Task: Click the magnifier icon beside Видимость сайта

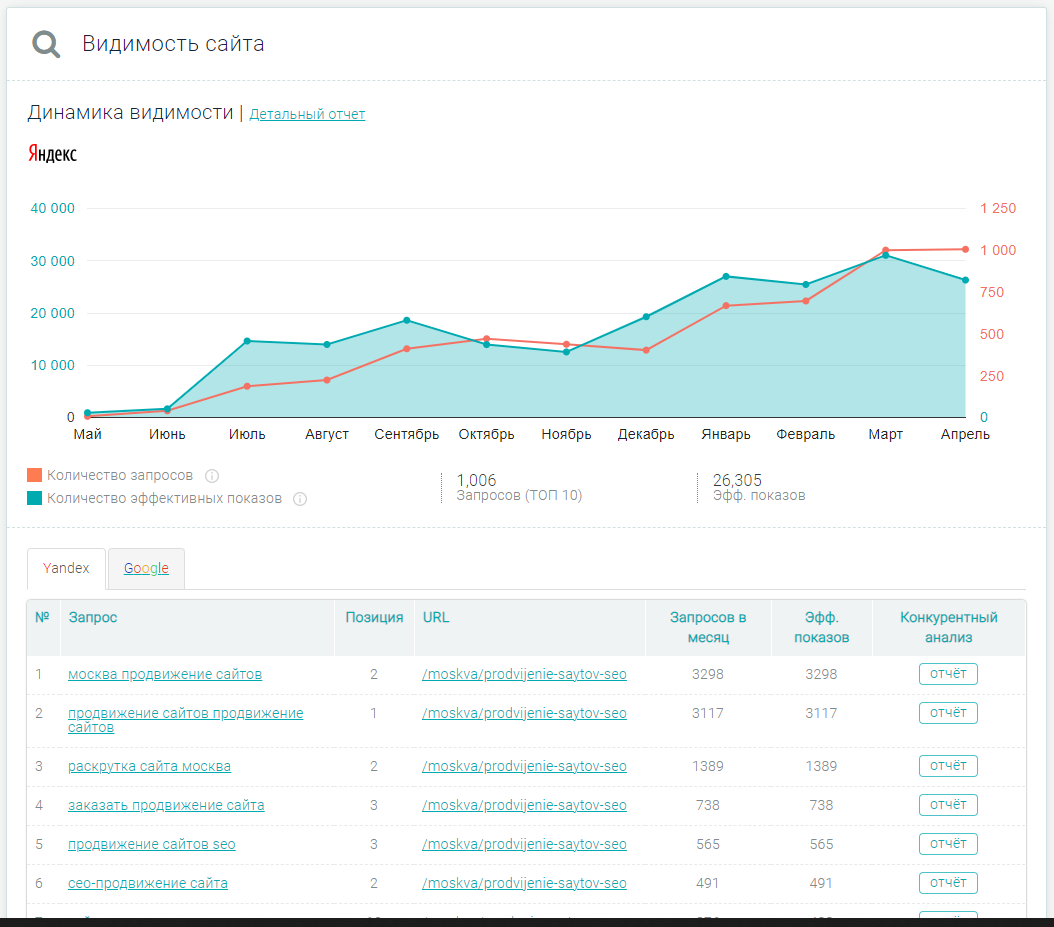Action: pyautogui.click(x=46, y=44)
